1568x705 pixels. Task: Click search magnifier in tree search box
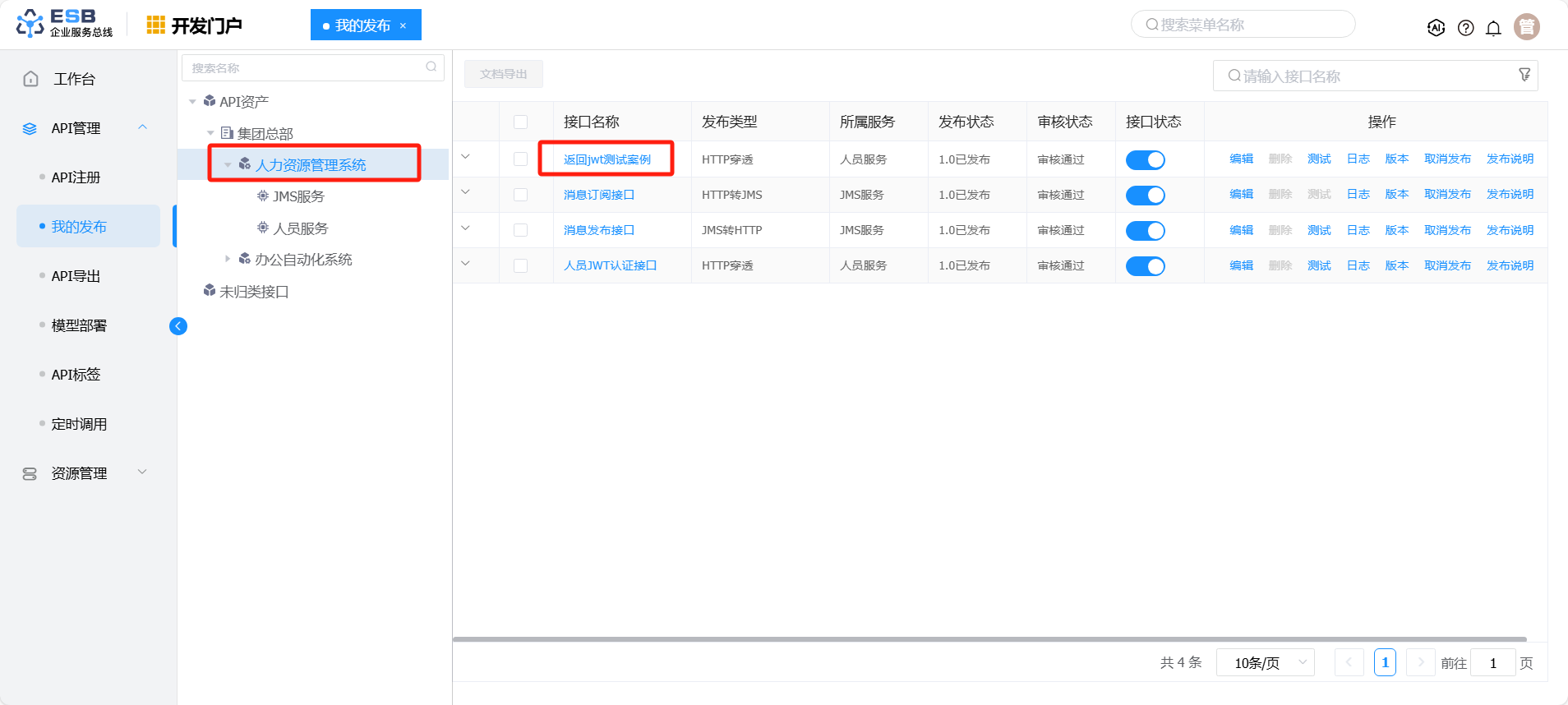[x=431, y=67]
